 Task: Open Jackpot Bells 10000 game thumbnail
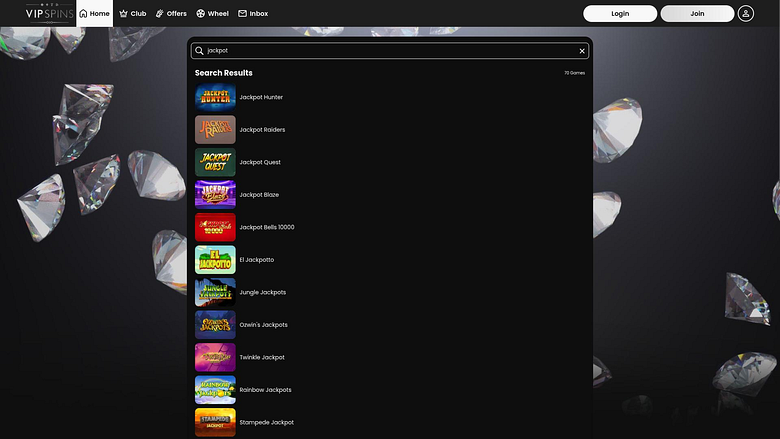215,227
